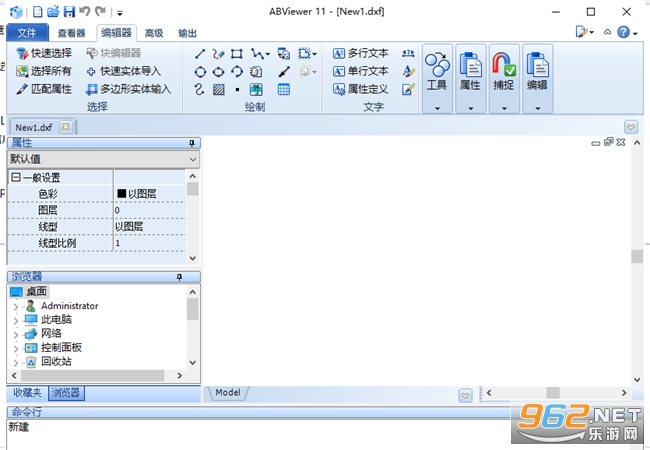
Task: Expand the 控制面板 tree node
Action: [x=16, y=349]
